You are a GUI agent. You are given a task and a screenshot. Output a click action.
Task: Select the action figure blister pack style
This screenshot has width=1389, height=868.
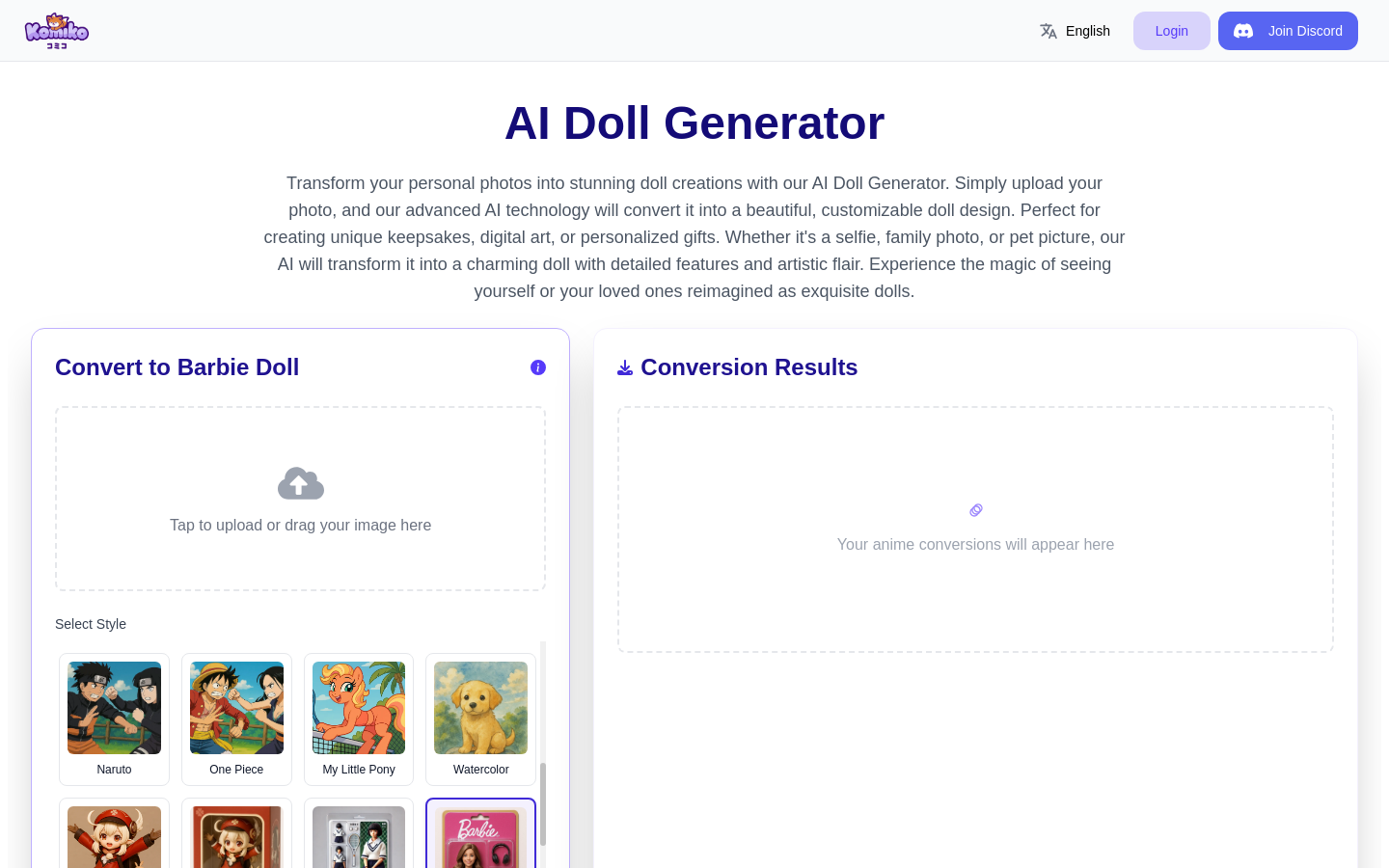coord(359,834)
